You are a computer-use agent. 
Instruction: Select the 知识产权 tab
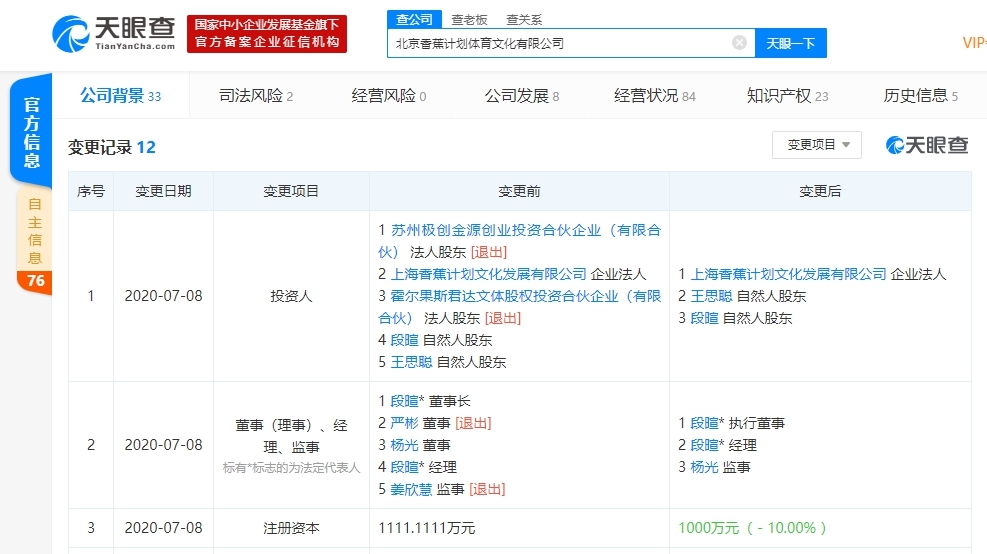click(787, 96)
